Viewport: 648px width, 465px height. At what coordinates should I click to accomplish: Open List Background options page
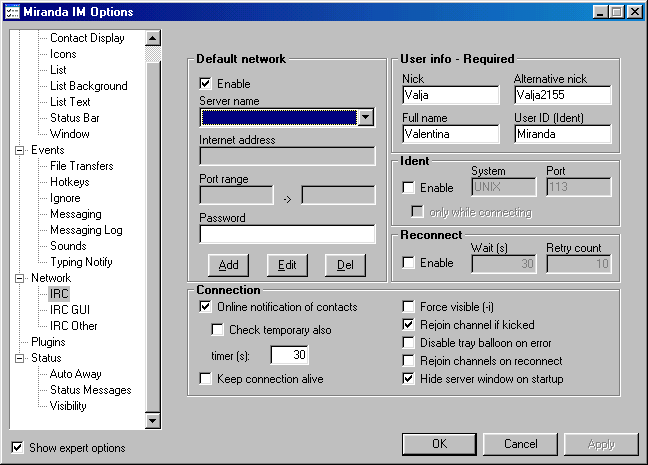pyautogui.click(x=89, y=86)
